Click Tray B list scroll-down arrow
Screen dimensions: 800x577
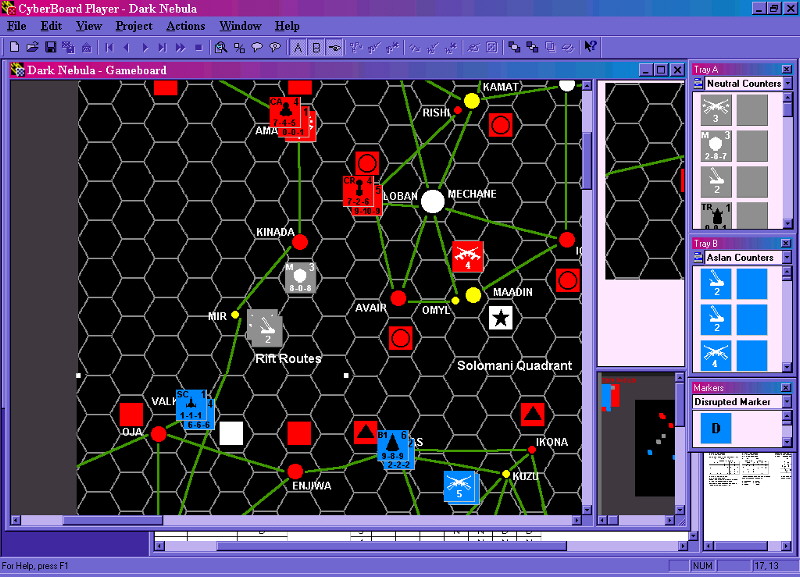pyautogui.click(x=788, y=367)
